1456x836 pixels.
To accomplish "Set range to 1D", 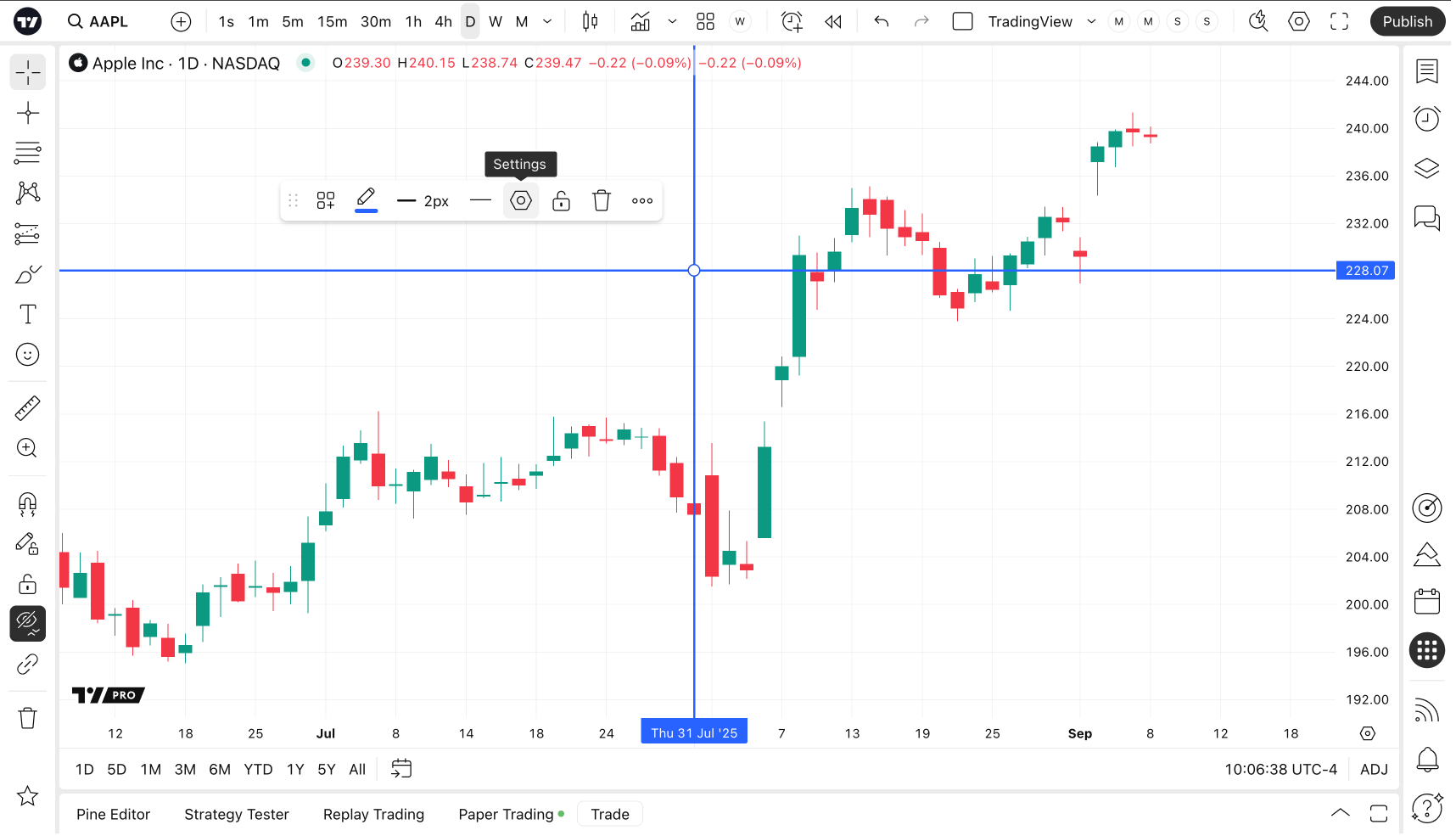I will click(x=85, y=770).
